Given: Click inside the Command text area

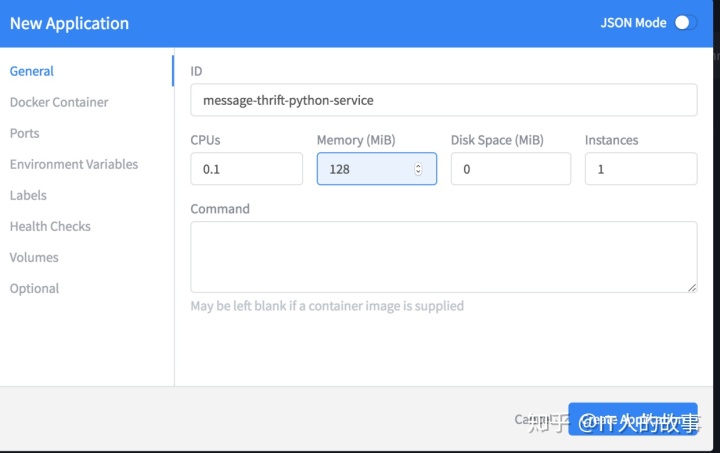Looking at the screenshot, I should (444, 257).
